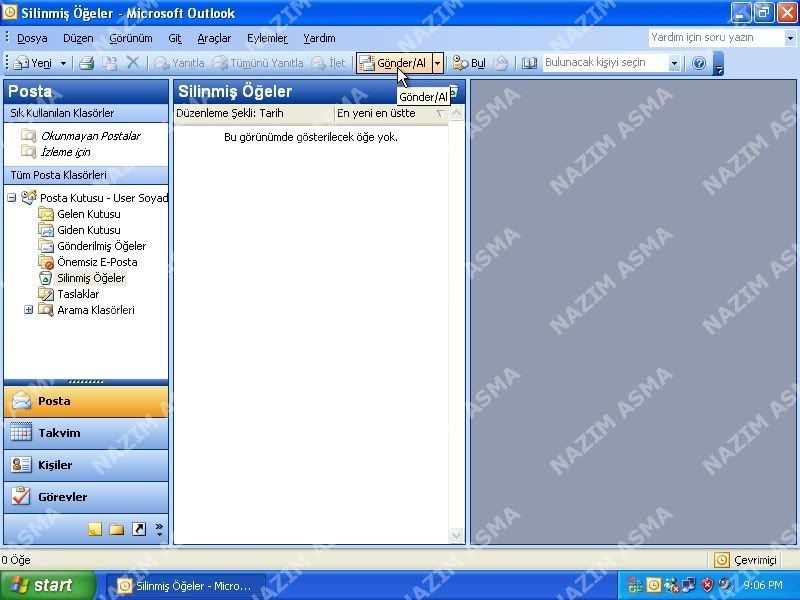Image resolution: width=800 pixels, height=600 pixels.
Task: Click the Çevrimiçi status bar indicator
Action: click(745, 560)
